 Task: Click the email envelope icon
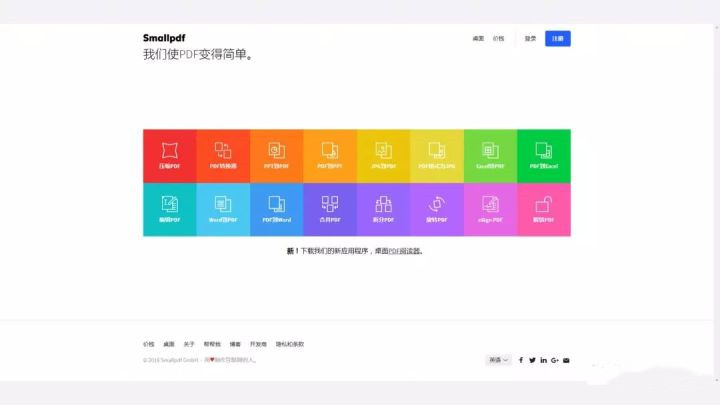[566, 360]
